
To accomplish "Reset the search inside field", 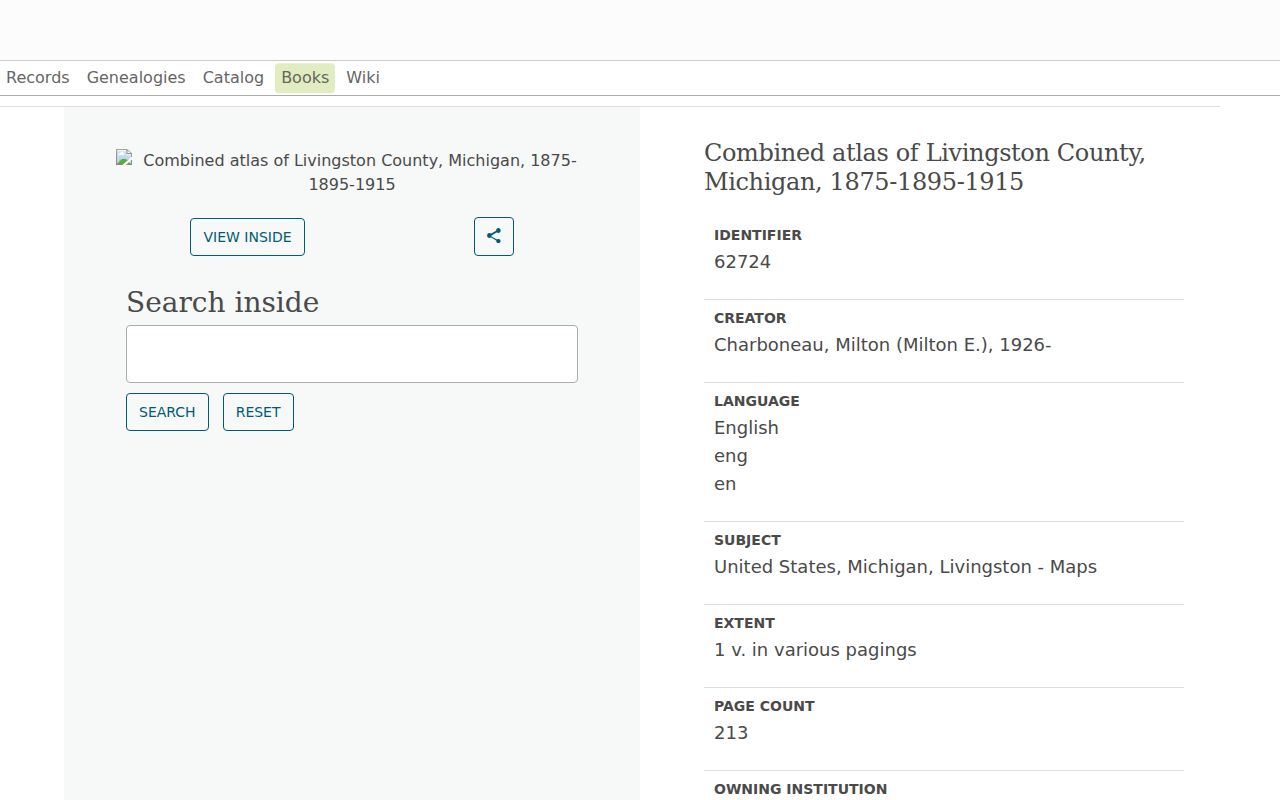I will coord(258,412).
